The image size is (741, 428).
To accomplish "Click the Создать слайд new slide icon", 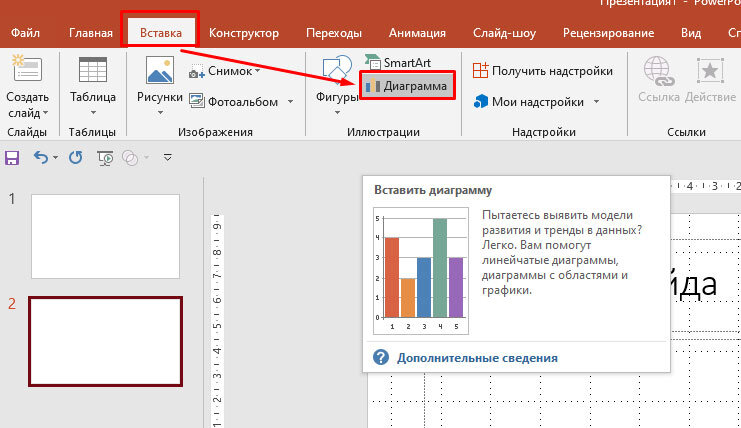I will tap(27, 69).
